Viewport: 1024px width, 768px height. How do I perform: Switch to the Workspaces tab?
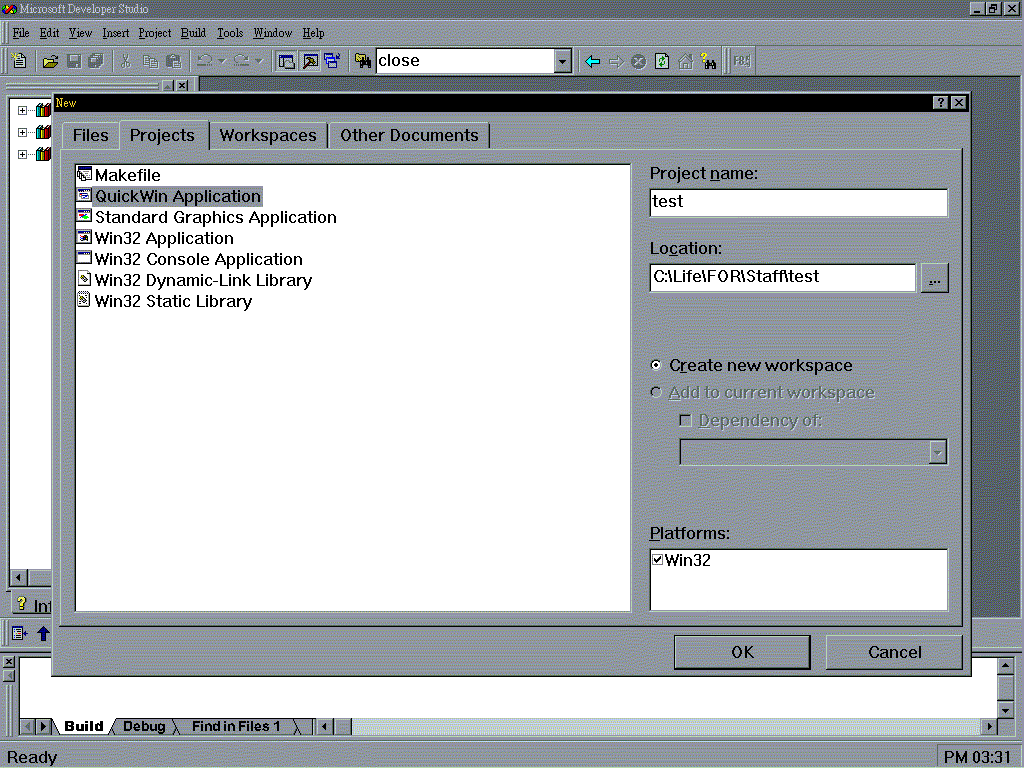tap(268, 136)
